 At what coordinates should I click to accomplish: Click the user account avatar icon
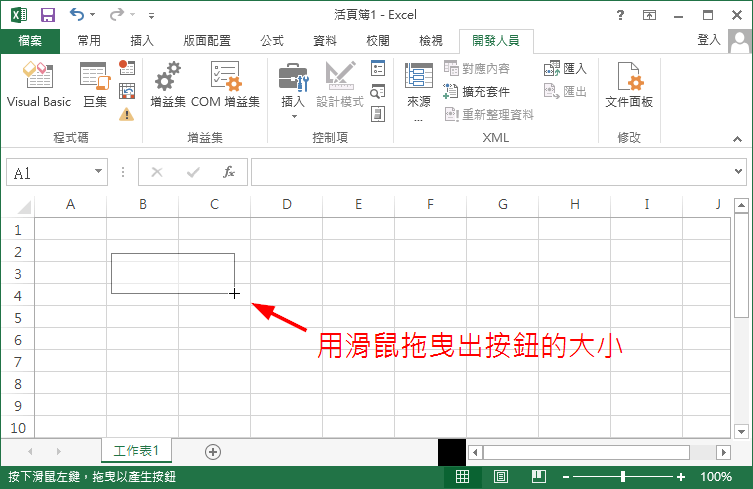click(739, 41)
